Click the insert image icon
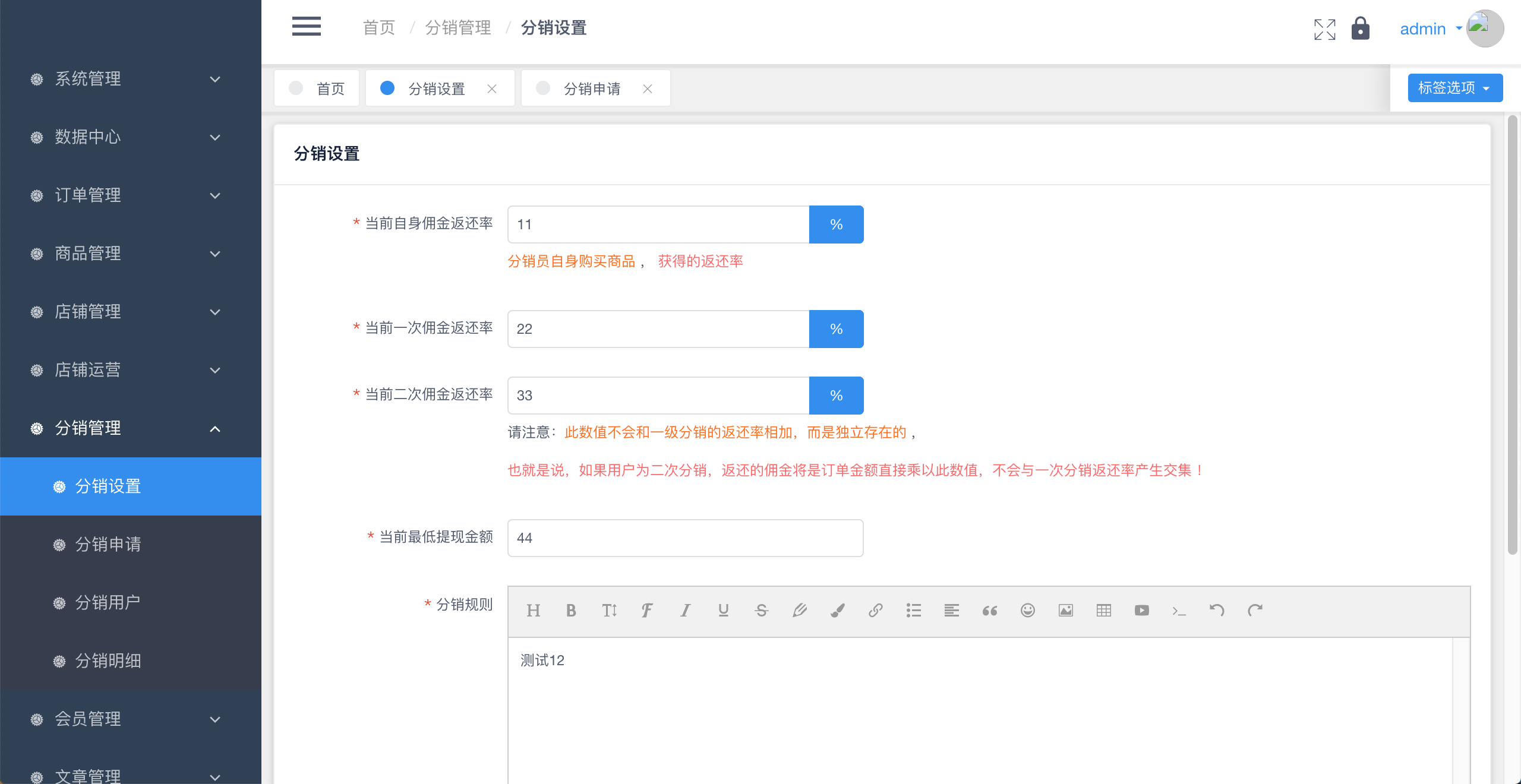Viewport: 1521px width, 784px height. coord(1065,611)
